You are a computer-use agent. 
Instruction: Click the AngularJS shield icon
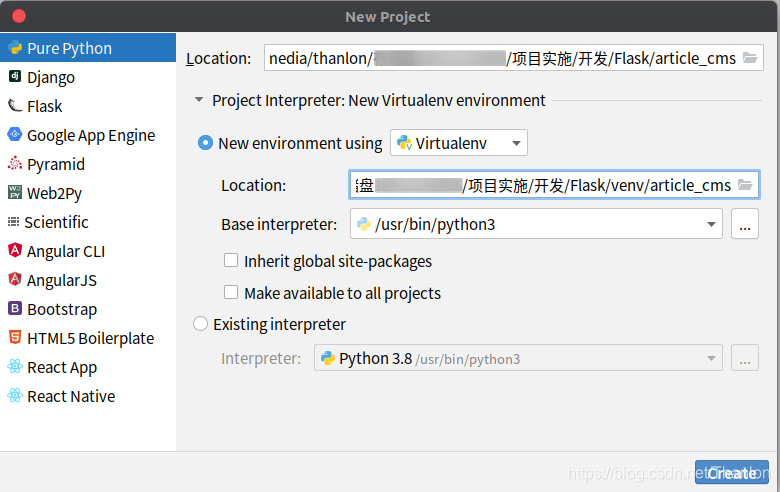(15, 279)
